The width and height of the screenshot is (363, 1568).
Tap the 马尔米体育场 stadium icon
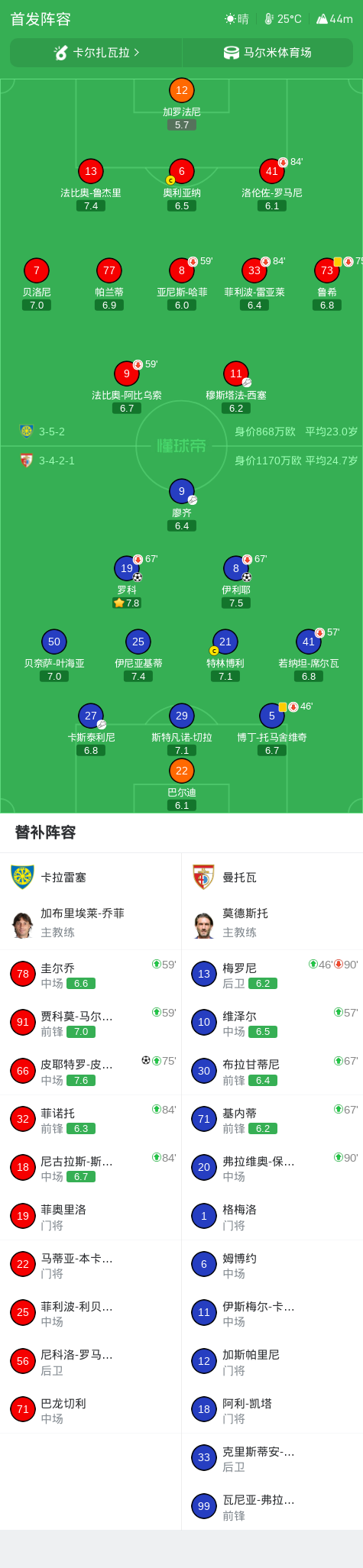(x=231, y=53)
